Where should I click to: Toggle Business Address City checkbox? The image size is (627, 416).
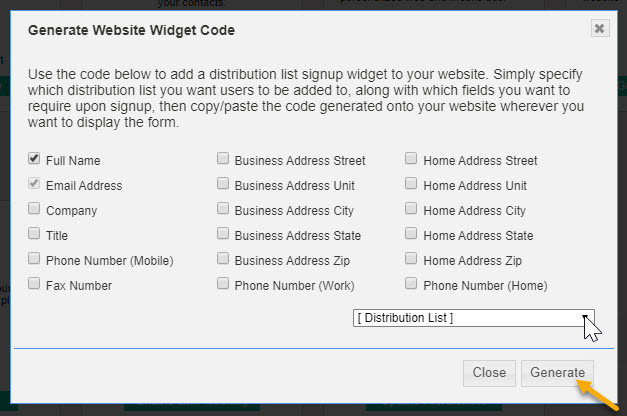[x=223, y=208]
